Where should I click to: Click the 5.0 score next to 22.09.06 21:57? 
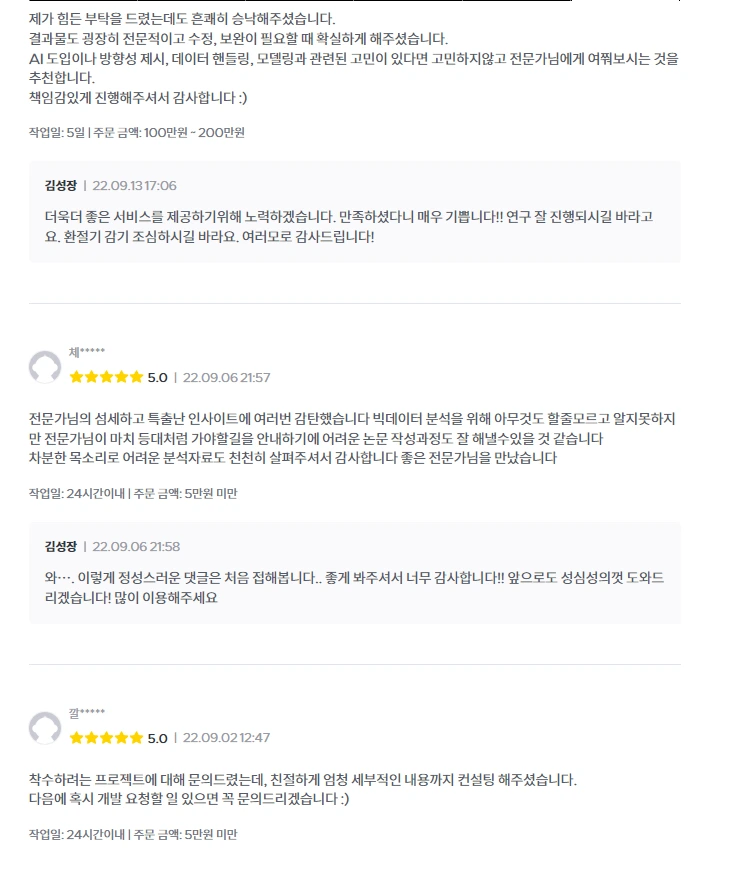point(158,378)
